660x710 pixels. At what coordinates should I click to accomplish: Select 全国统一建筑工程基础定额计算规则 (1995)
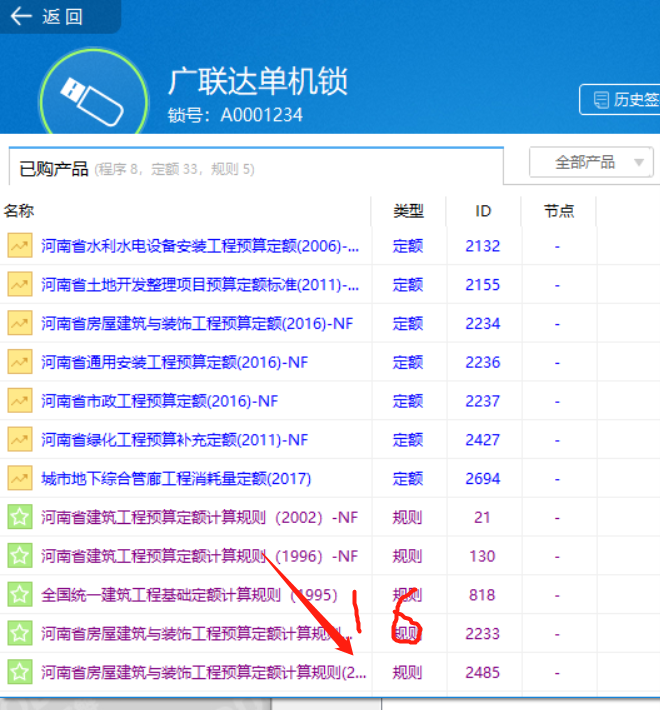[x=190, y=595]
